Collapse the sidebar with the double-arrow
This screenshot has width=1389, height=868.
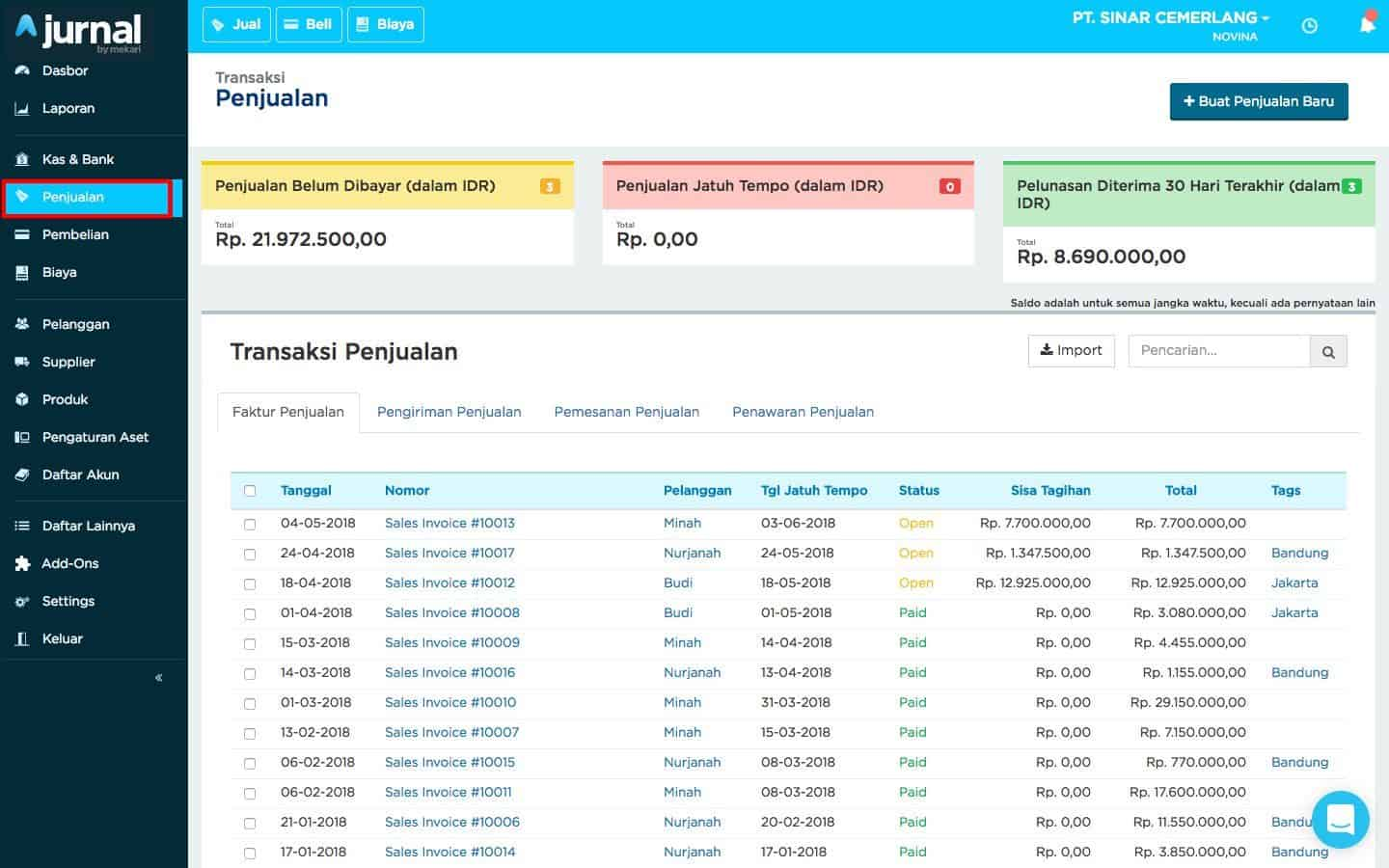[158, 677]
